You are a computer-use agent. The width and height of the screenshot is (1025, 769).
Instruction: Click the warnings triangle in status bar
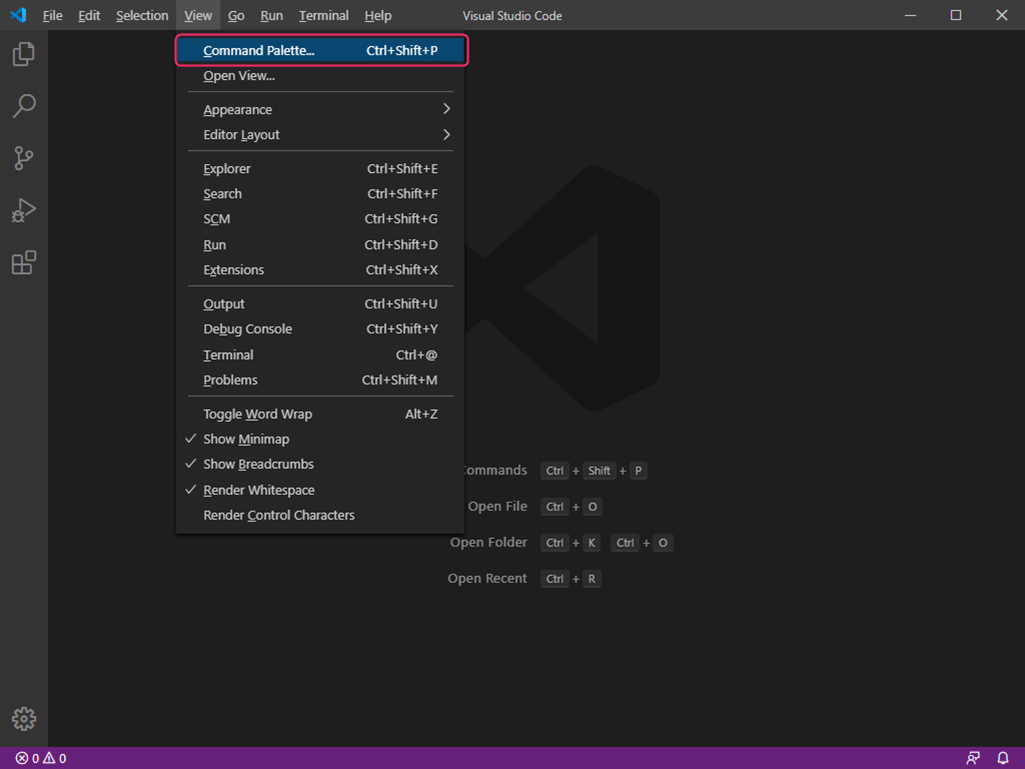click(49, 759)
